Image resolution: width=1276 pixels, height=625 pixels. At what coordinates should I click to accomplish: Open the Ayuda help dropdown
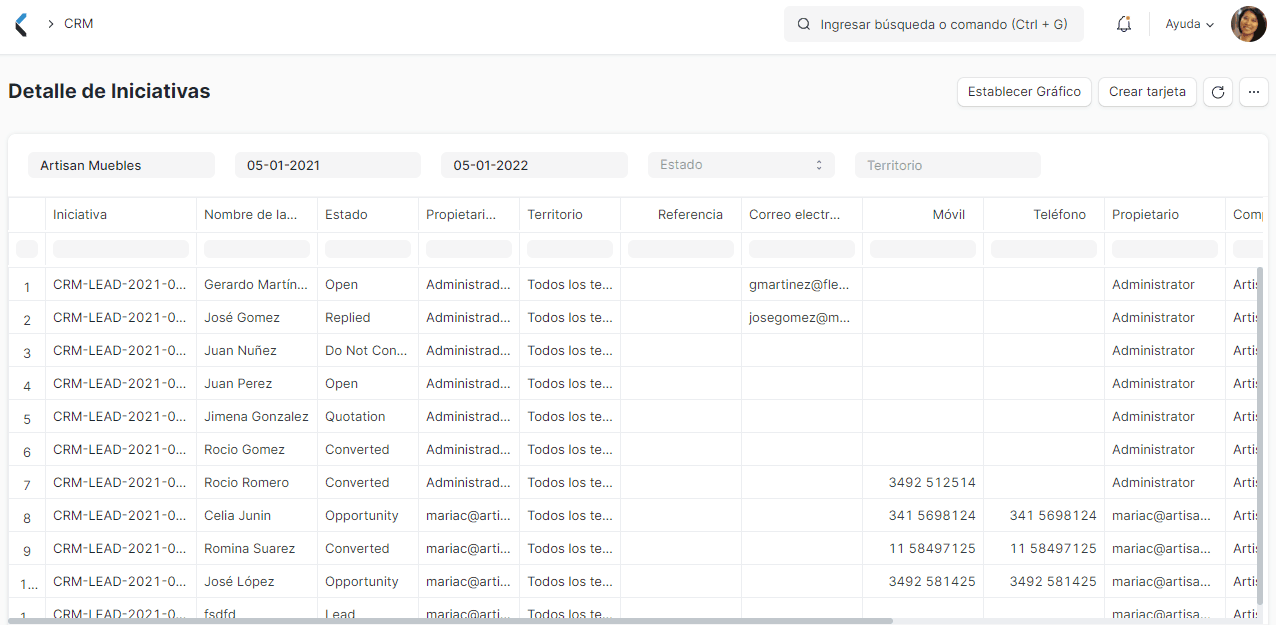coord(1190,24)
